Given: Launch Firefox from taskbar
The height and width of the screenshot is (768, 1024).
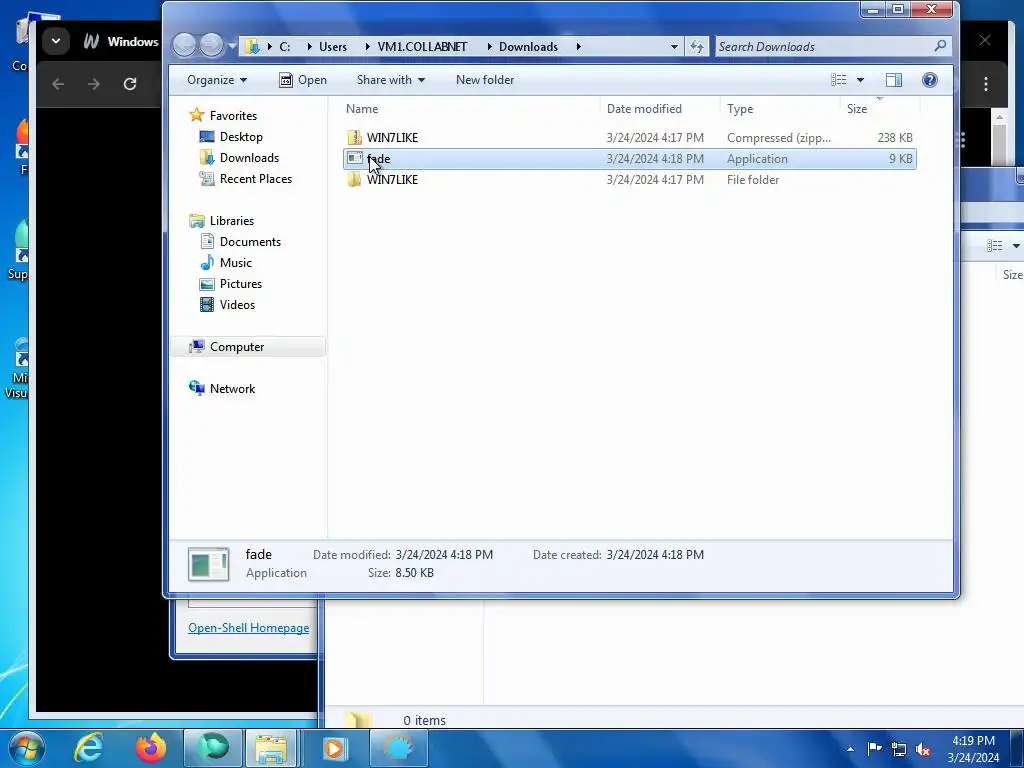Looking at the screenshot, I should click(x=151, y=748).
